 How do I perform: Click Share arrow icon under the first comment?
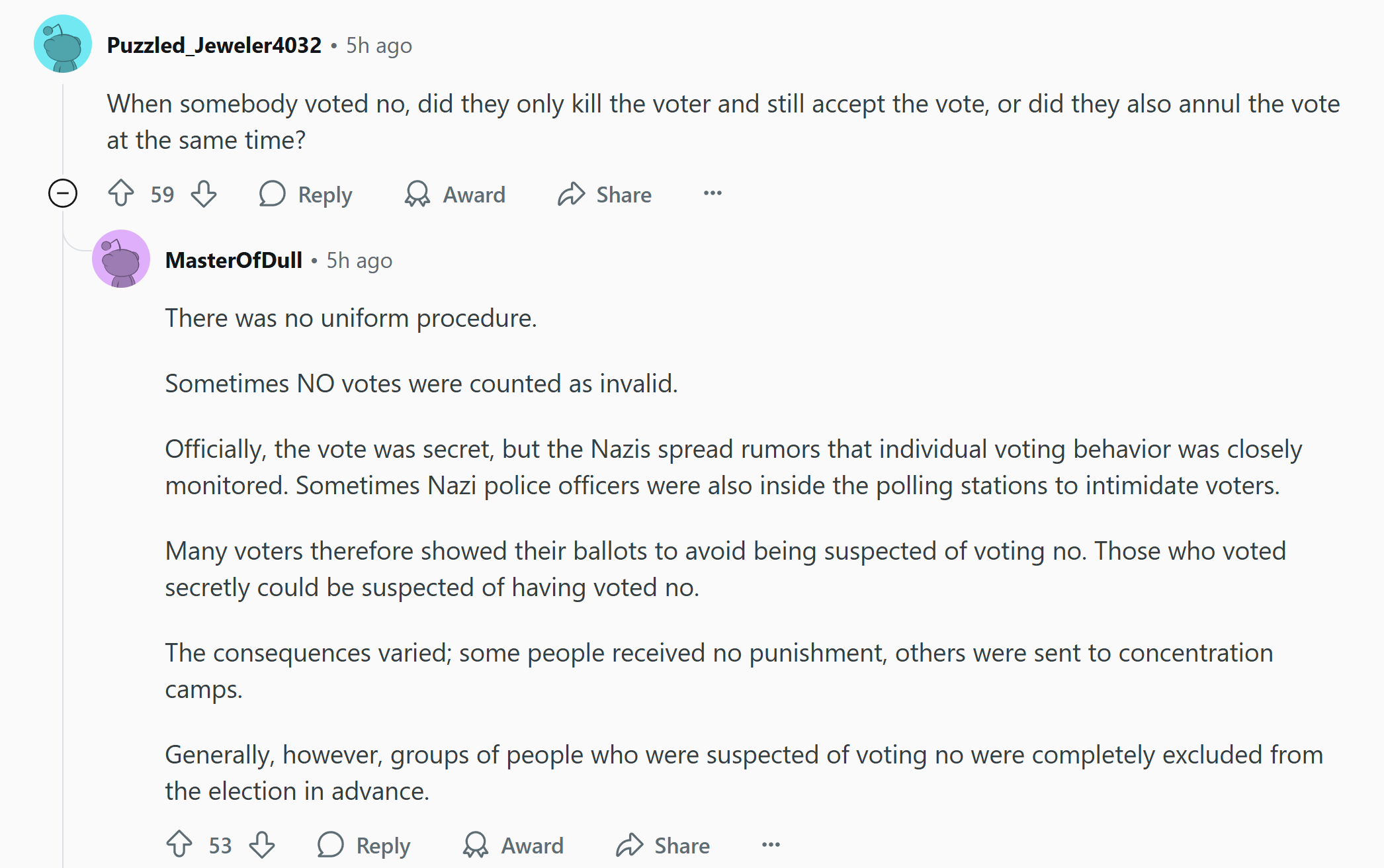coord(572,194)
